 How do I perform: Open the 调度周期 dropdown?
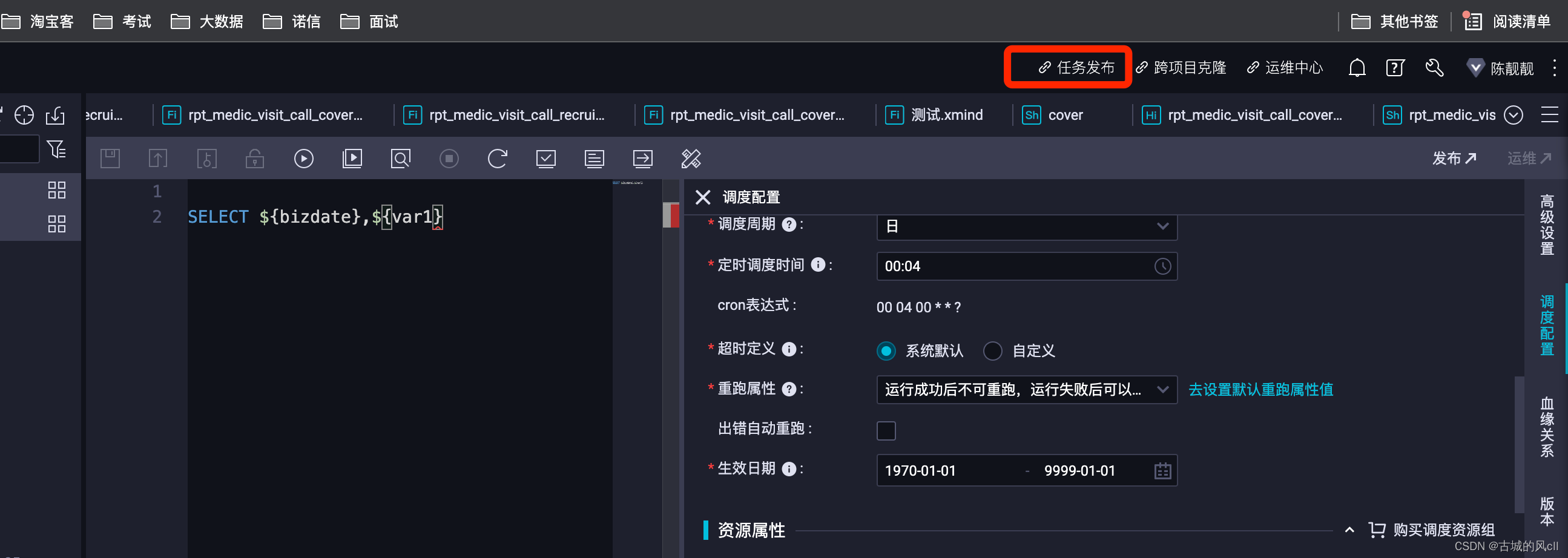pyautogui.click(x=1026, y=226)
